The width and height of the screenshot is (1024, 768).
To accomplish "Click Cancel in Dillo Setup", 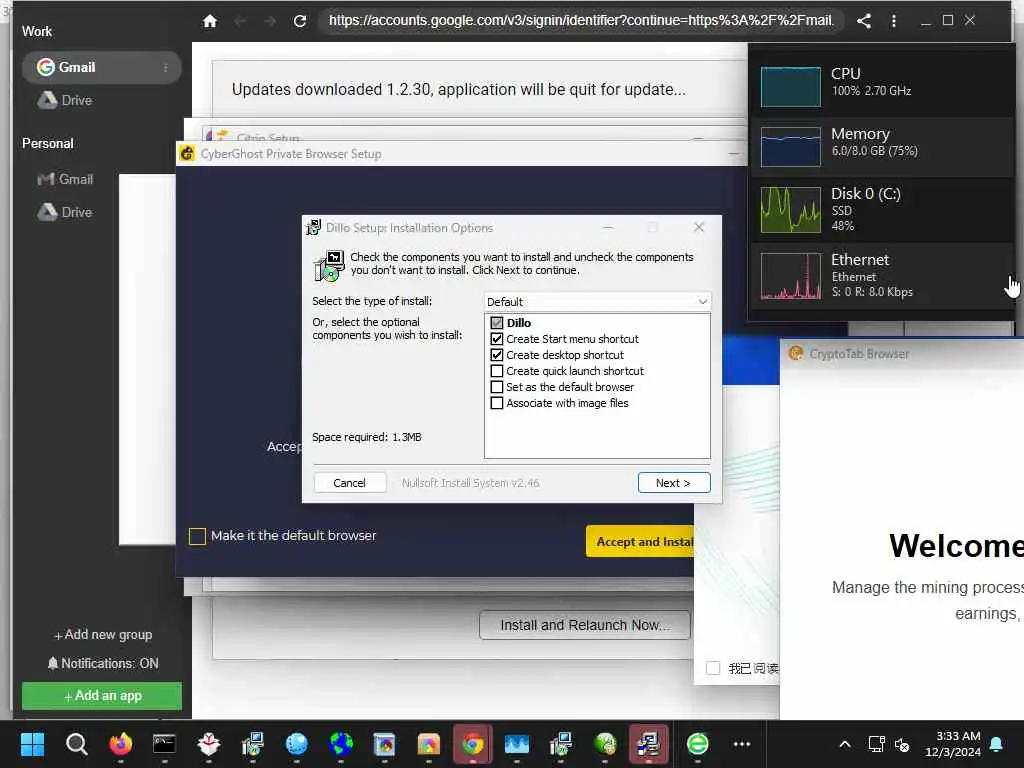I will (349, 483).
